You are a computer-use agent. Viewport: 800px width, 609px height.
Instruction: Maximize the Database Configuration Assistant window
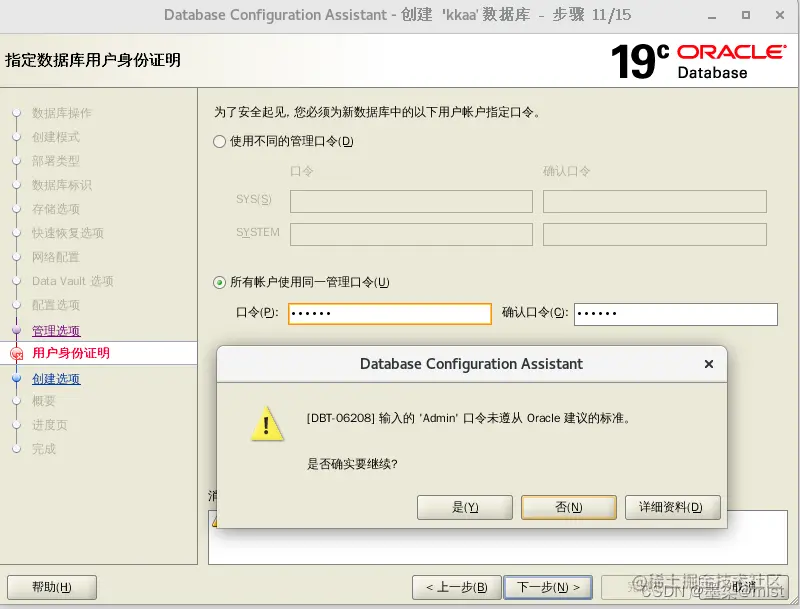click(x=746, y=15)
